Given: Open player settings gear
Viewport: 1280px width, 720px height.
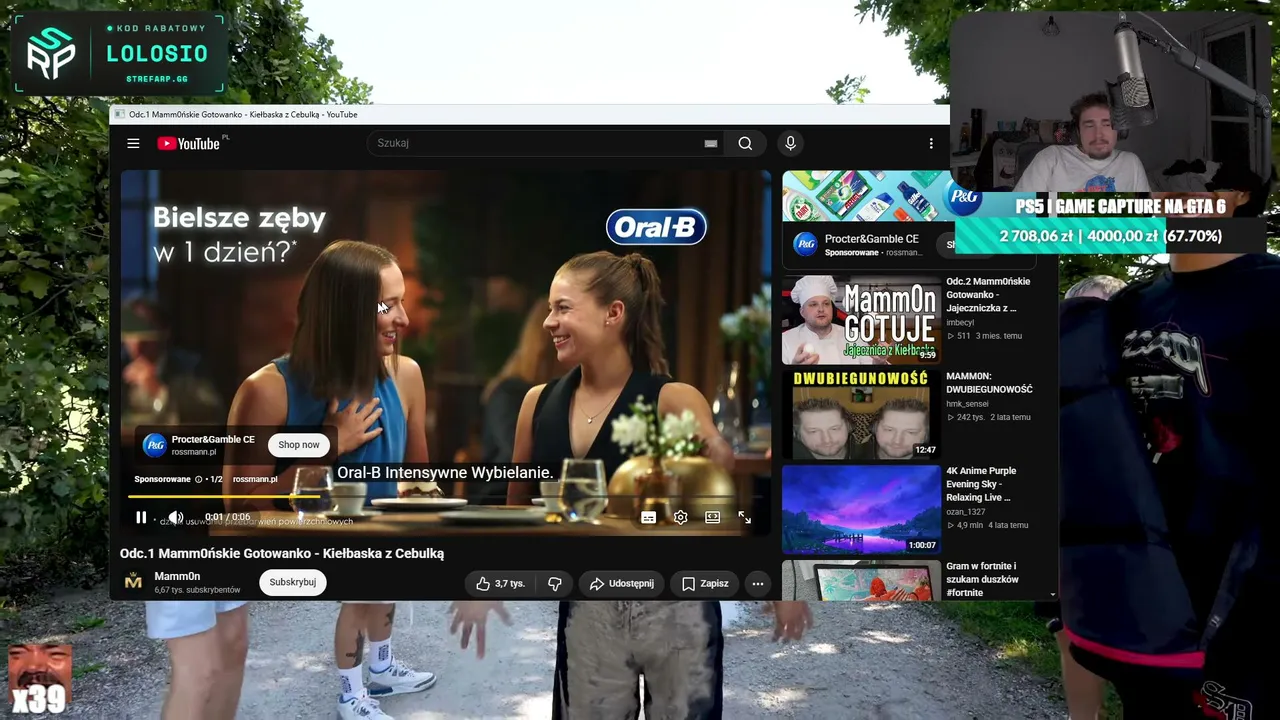Looking at the screenshot, I should tap(680, 517).
